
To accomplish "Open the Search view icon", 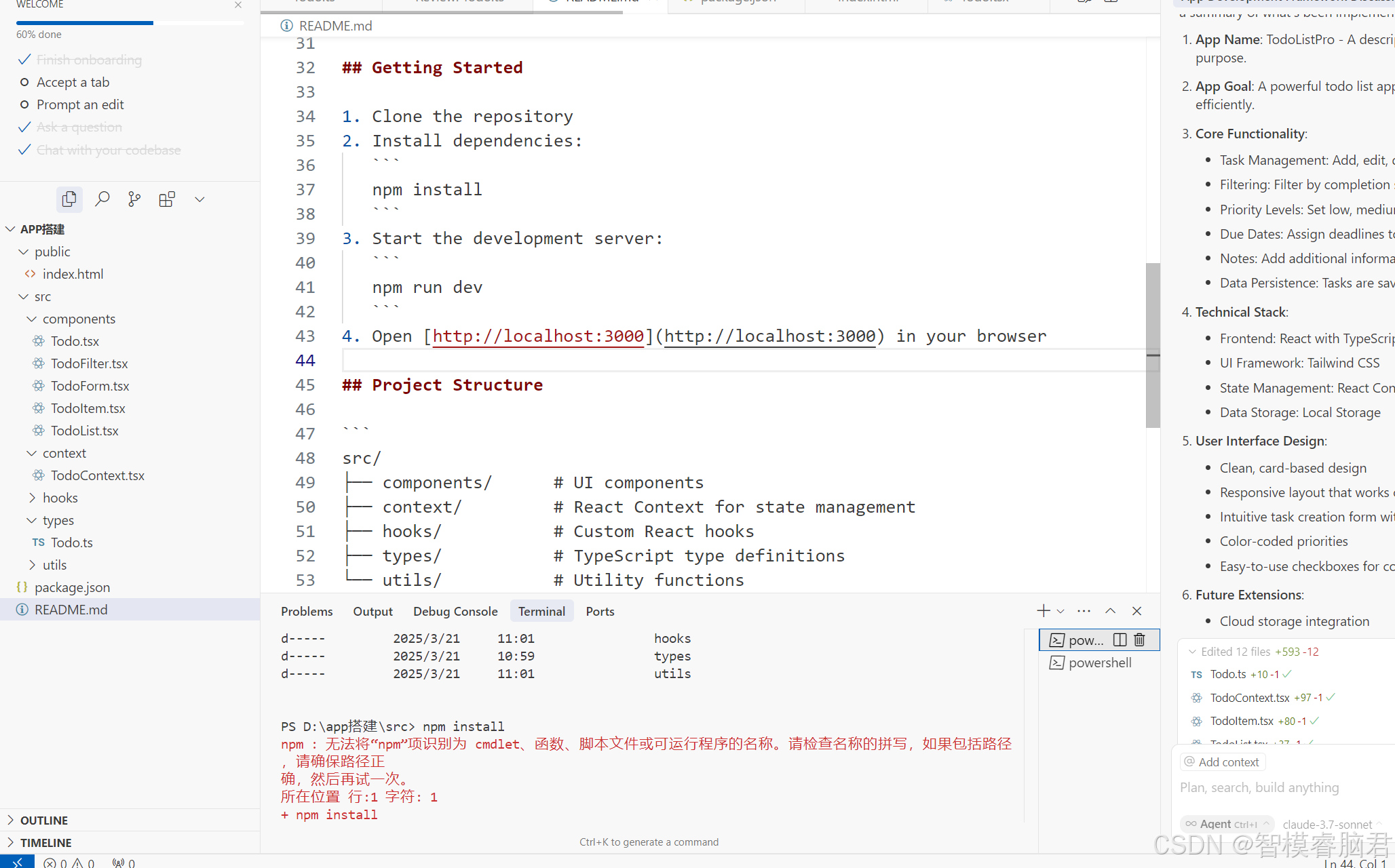I will pyautogui.click(x=102, y=199).
